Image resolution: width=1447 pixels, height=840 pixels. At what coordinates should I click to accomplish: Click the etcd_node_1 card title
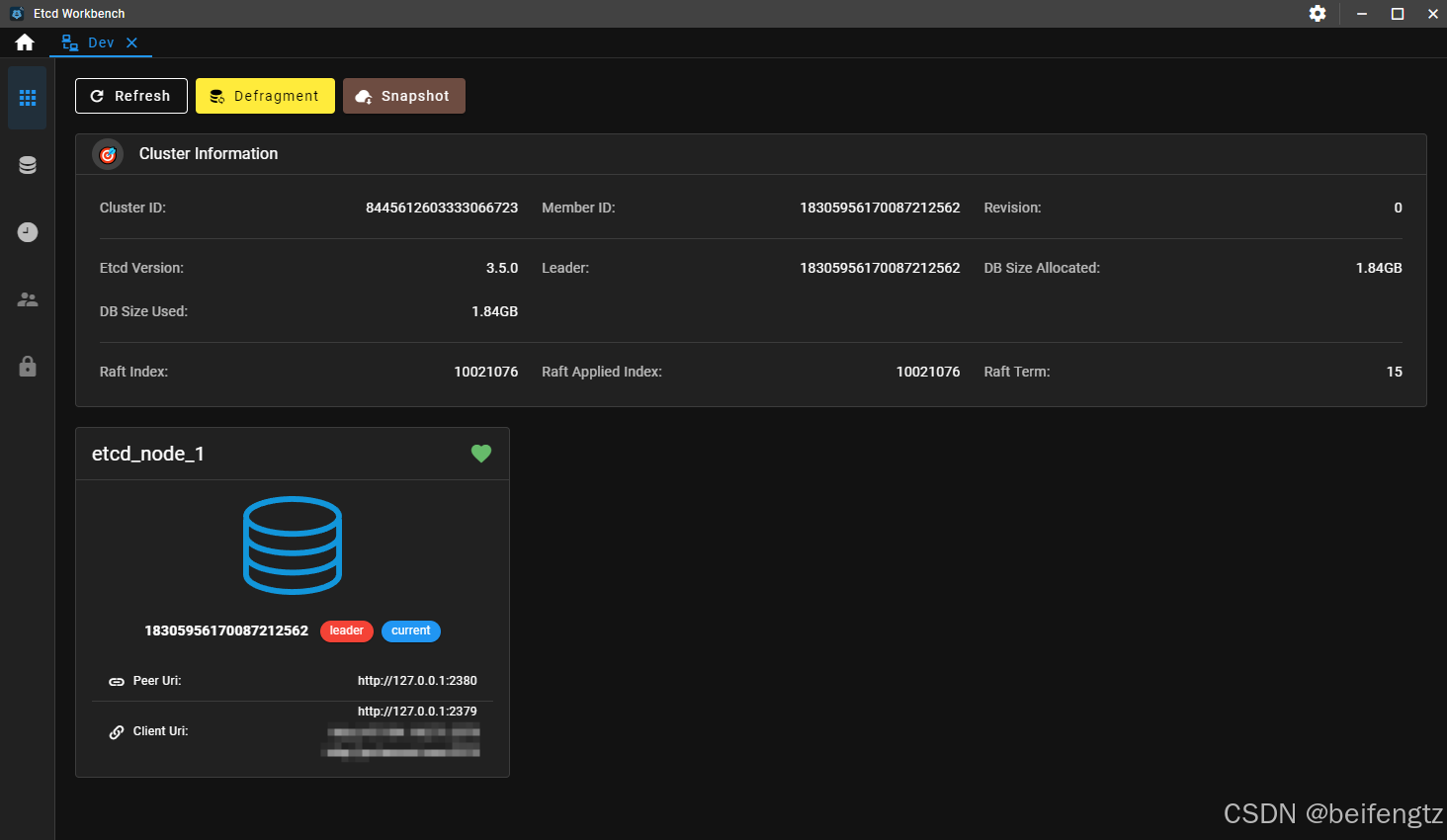point(148,454)
